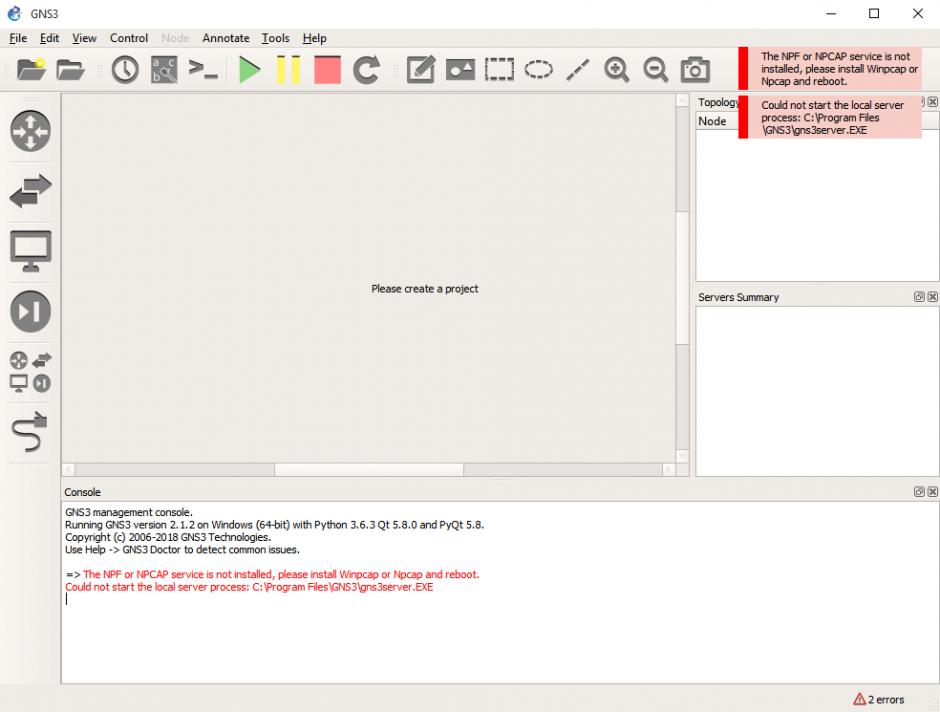Browse all devices icon
The width and height of the screenshot is (940, 712).
(31, 372)
